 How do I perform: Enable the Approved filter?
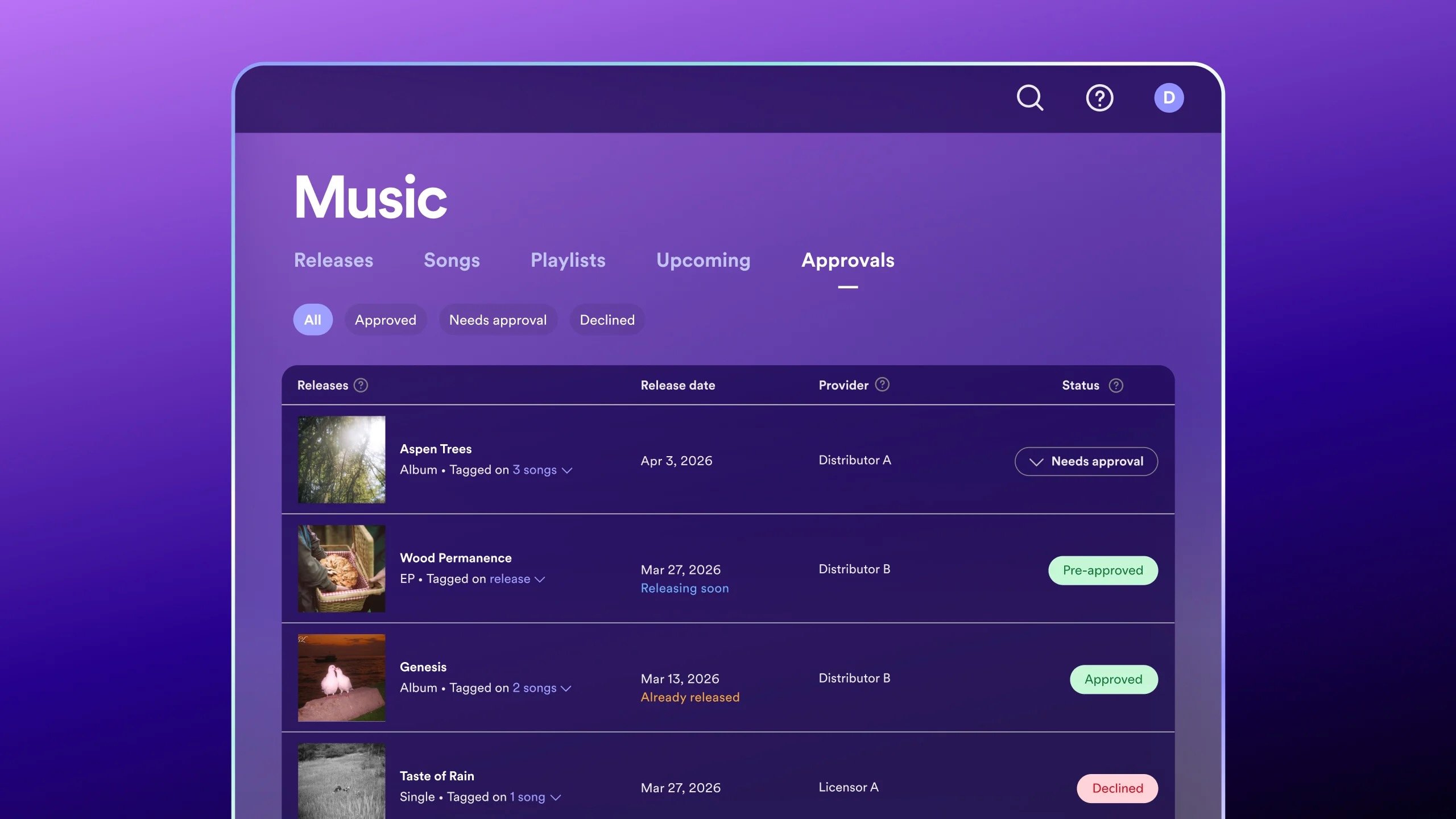pyautogui.click(x=386, y=320)
